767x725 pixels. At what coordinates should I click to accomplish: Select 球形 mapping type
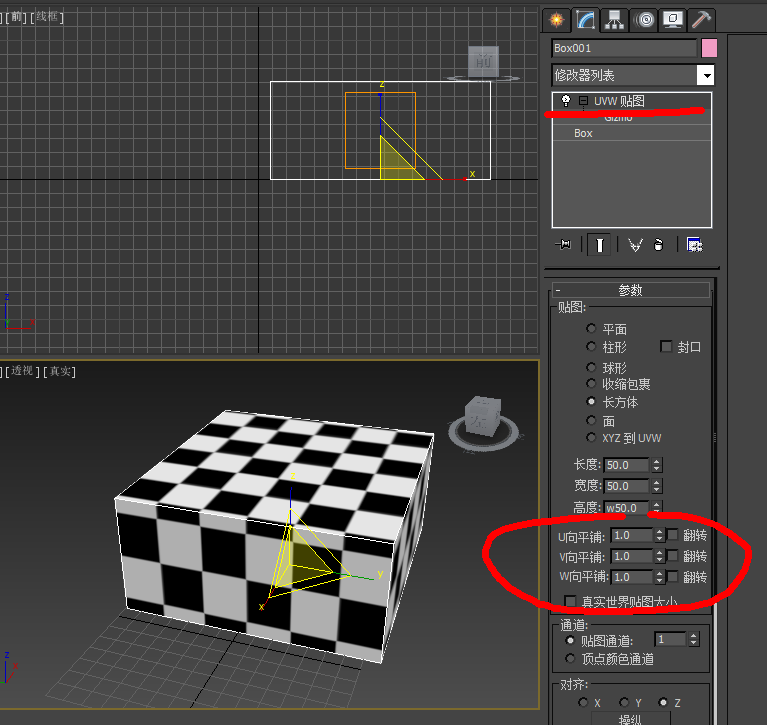click(591, 367)
